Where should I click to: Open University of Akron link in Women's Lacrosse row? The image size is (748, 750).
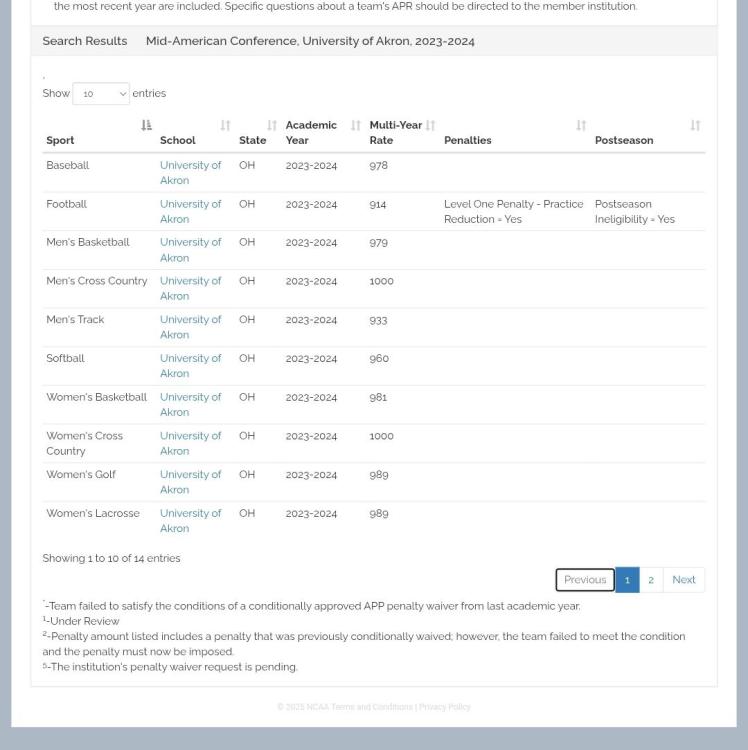point(190,521)
